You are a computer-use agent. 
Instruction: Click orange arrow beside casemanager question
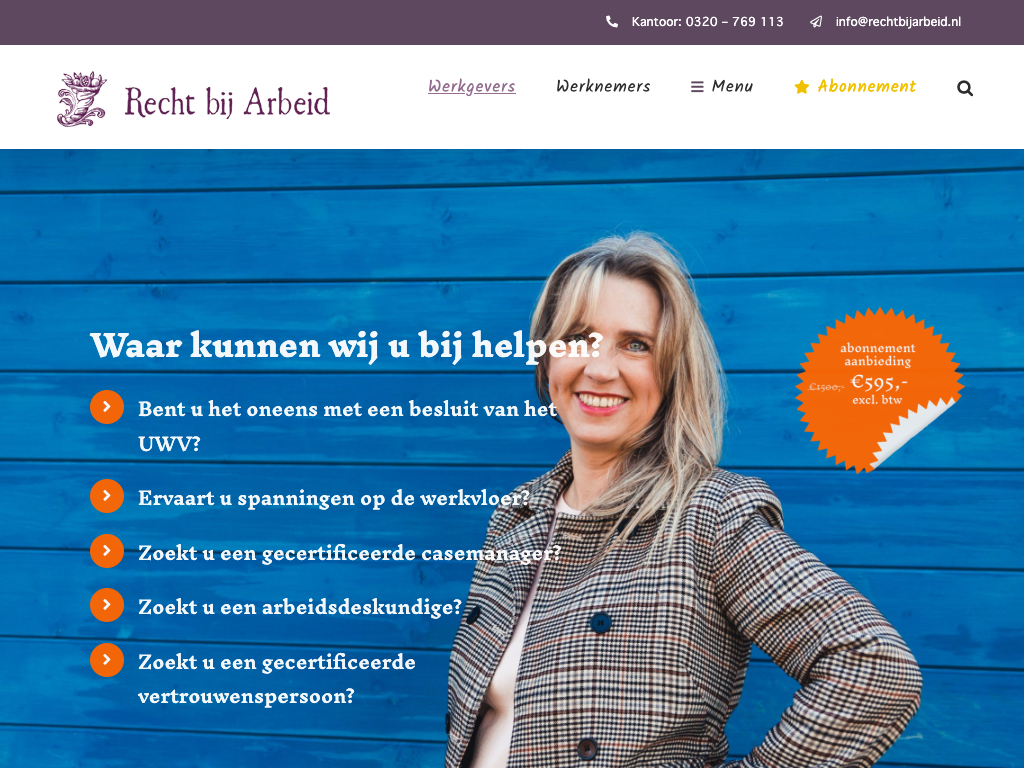(x=107, y=551)
